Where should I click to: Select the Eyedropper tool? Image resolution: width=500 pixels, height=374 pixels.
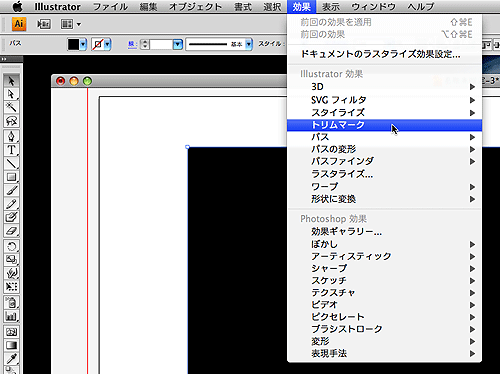click(11, 359)
